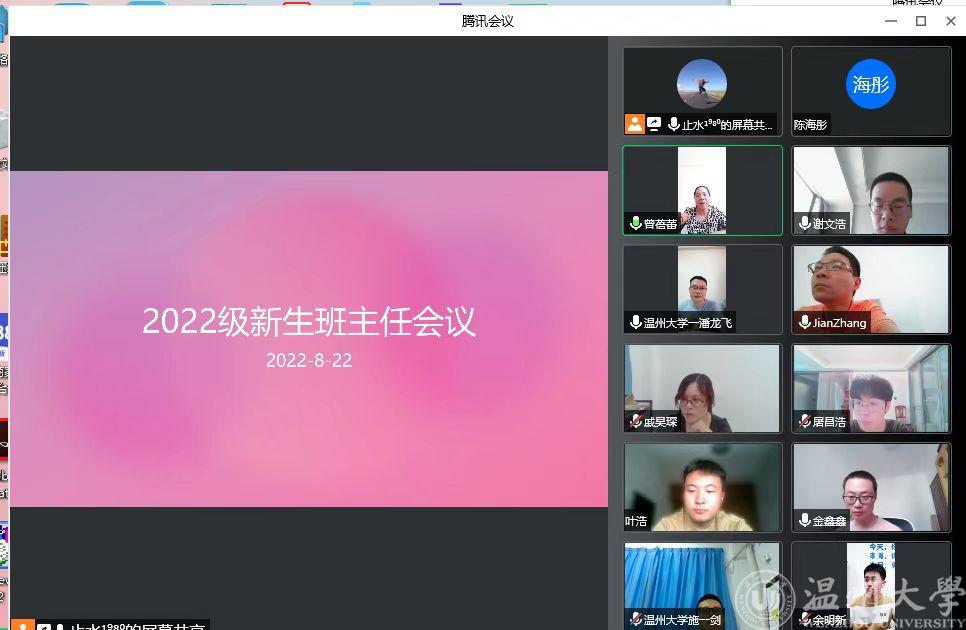Screen dimensions: 966x630
Task: Click the orange host icon beside 止水
Action: click(x=634, y=124)
